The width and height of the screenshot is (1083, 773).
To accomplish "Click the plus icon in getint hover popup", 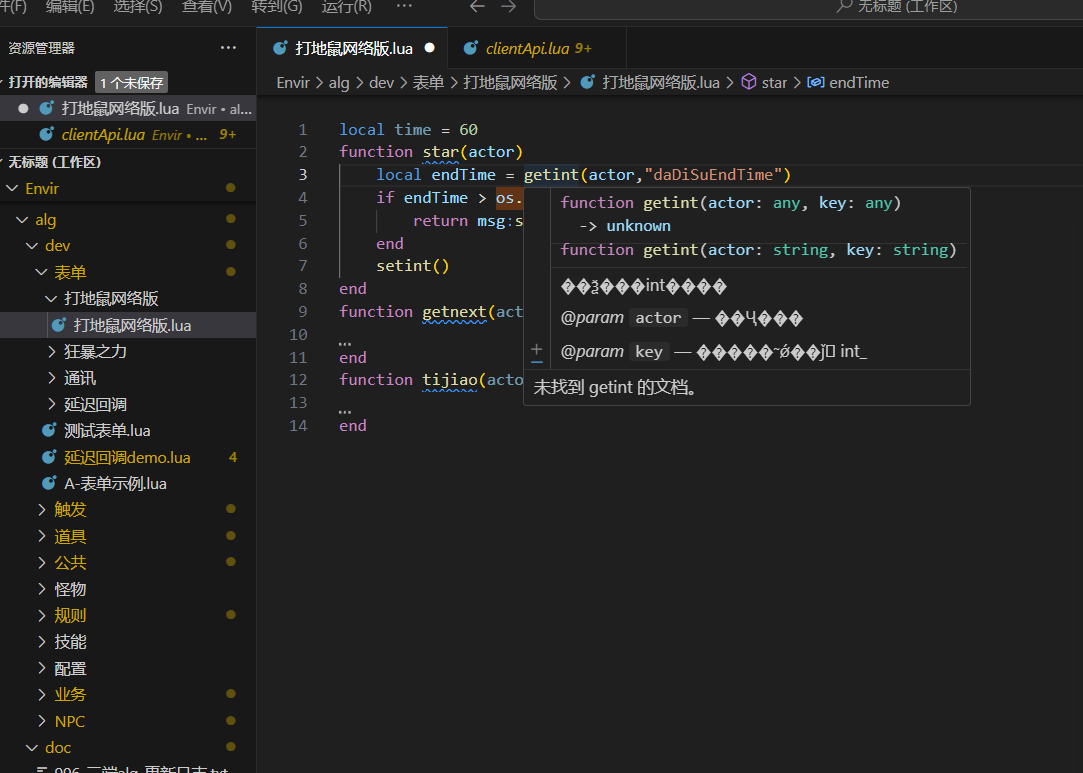I will (x=537, y=351).
